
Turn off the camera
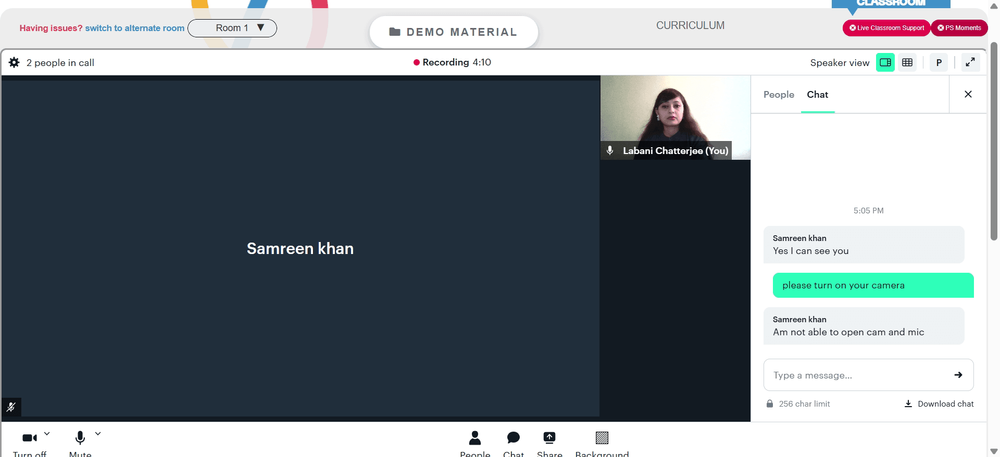(29, 444)
